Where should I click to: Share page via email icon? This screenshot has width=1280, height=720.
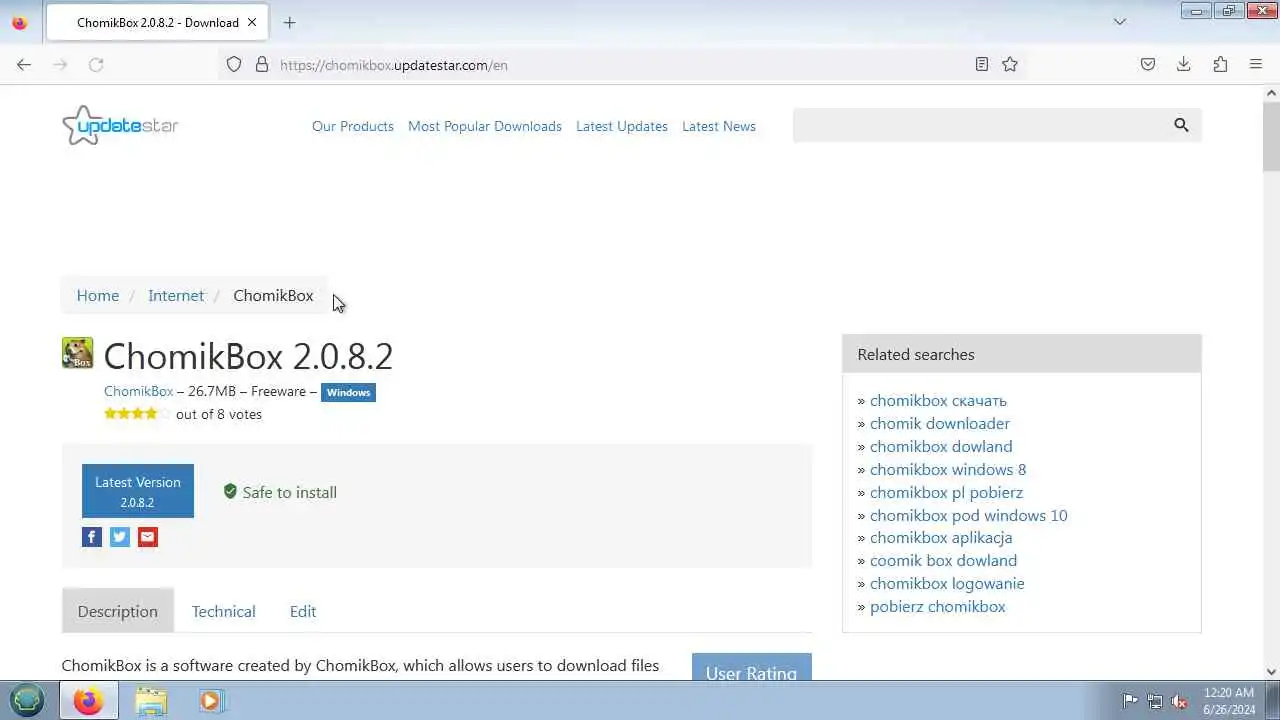[148, 537]
